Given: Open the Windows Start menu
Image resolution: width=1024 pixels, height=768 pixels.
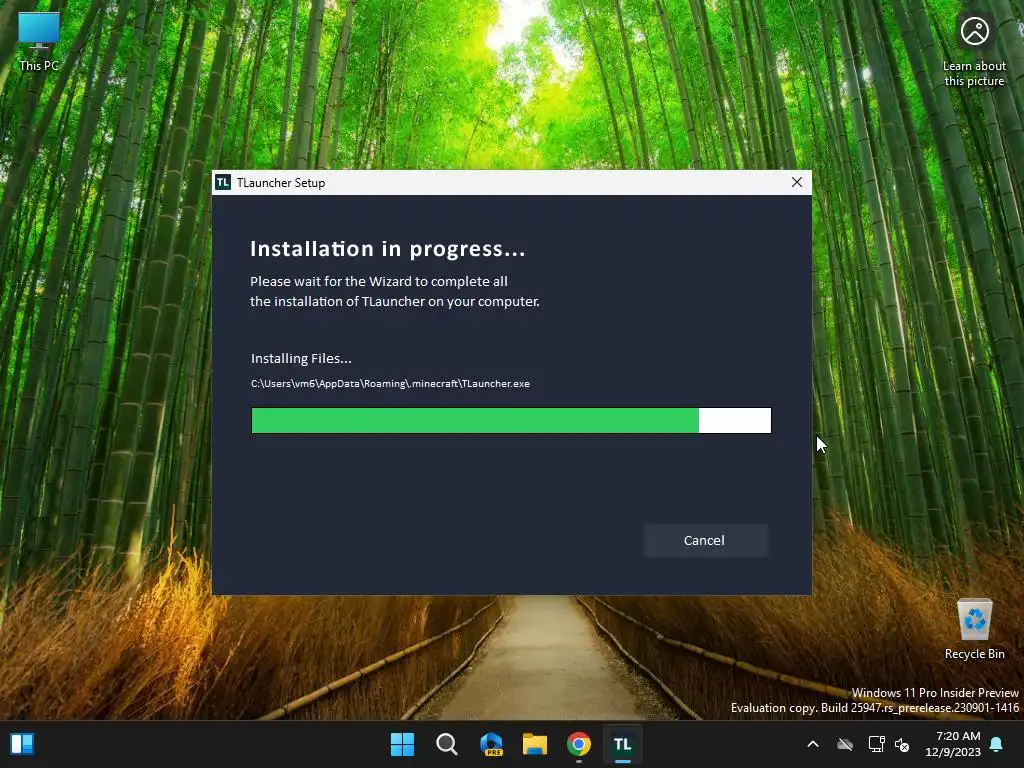Looking at the screenshot, I should pos(402,744).
